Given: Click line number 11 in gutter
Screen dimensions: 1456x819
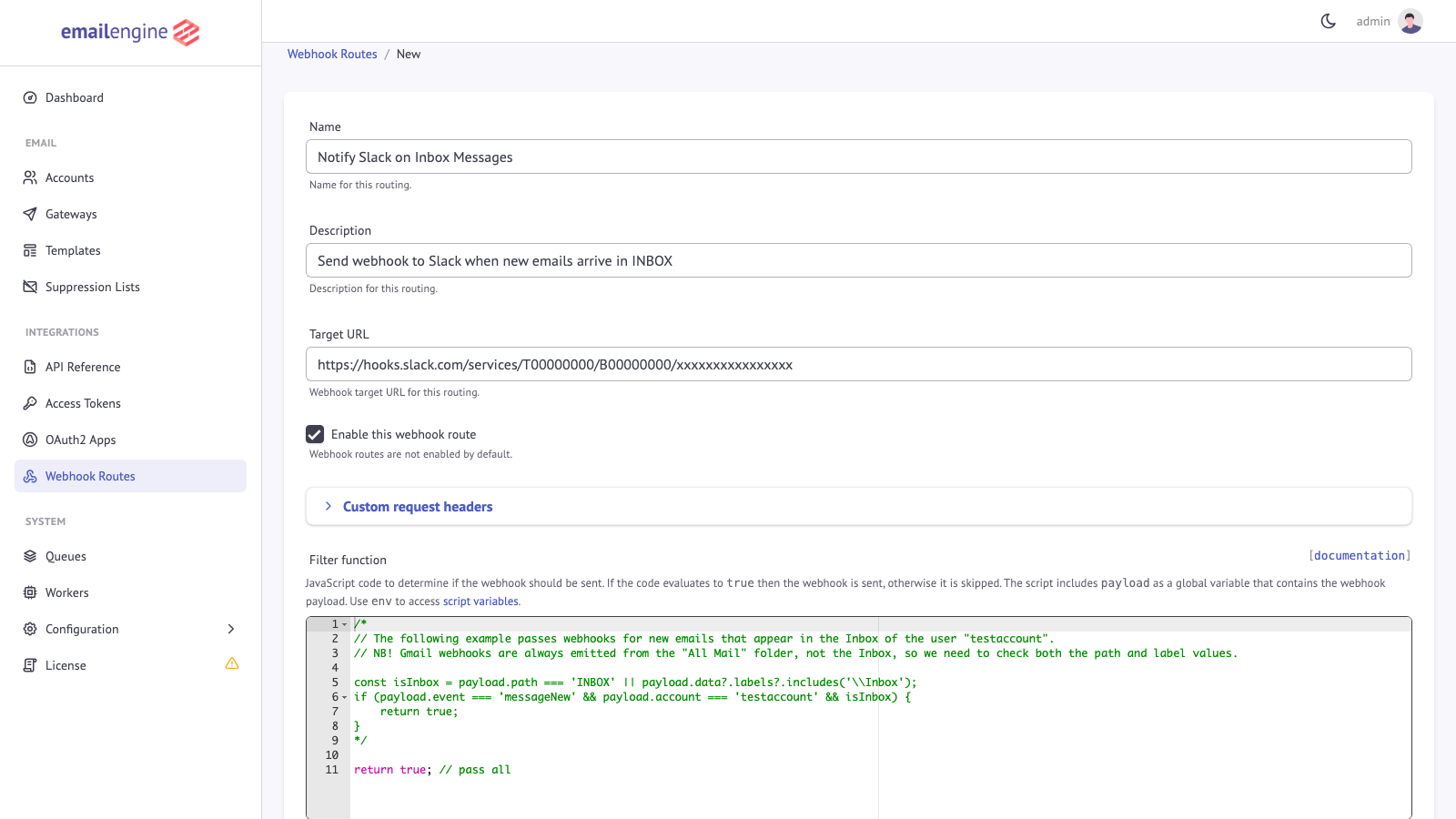Looking at the screenshot, I should point(331,770).
